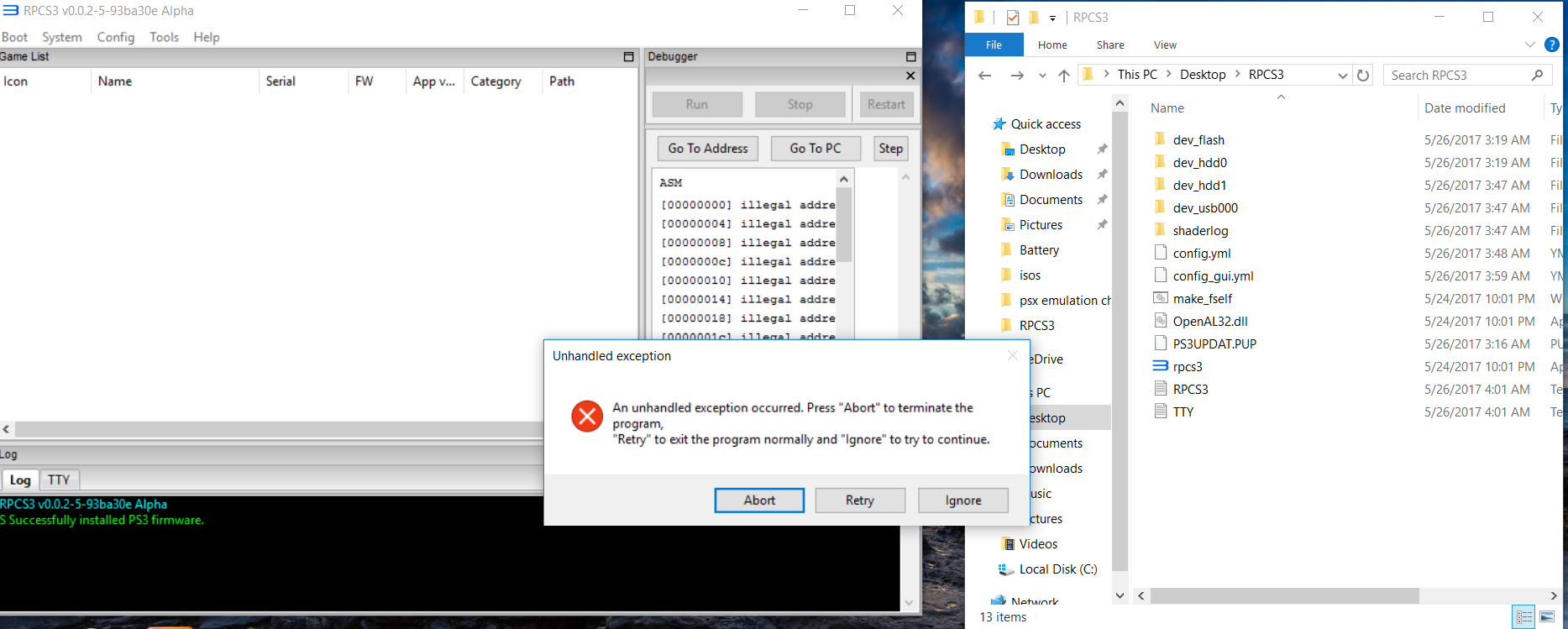Select the config.yml file

pyautogui.click(x=1202, y=253)
